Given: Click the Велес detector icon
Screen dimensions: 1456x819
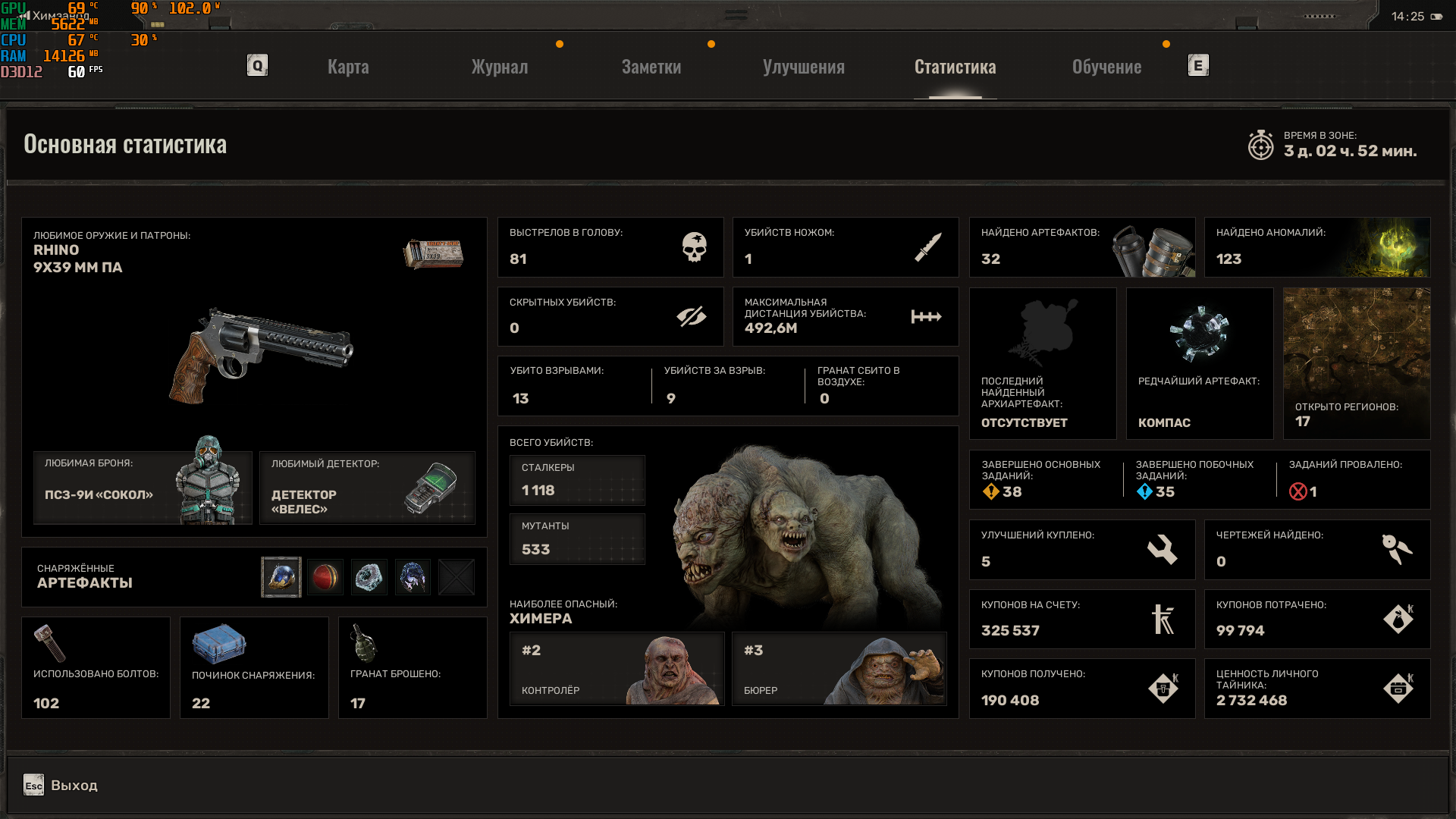Looking at the screenshot, I should (x=431, y=488).
